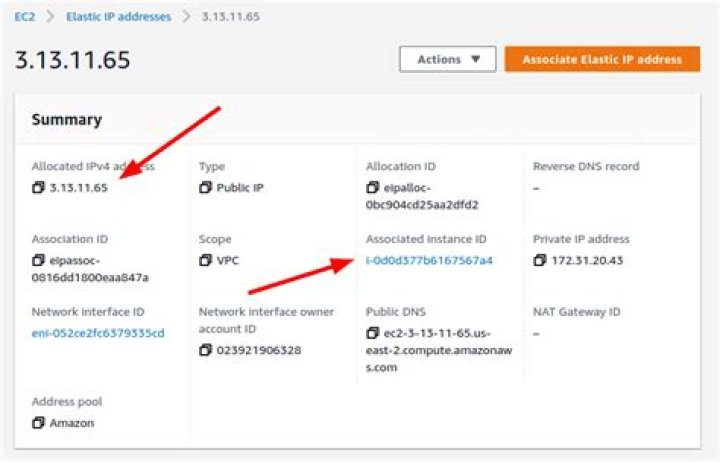Image resolution: width=720 pixels, height=462 pixels.
Task: Click the Reverse DNS record label
Action: [x=586, y=166]
